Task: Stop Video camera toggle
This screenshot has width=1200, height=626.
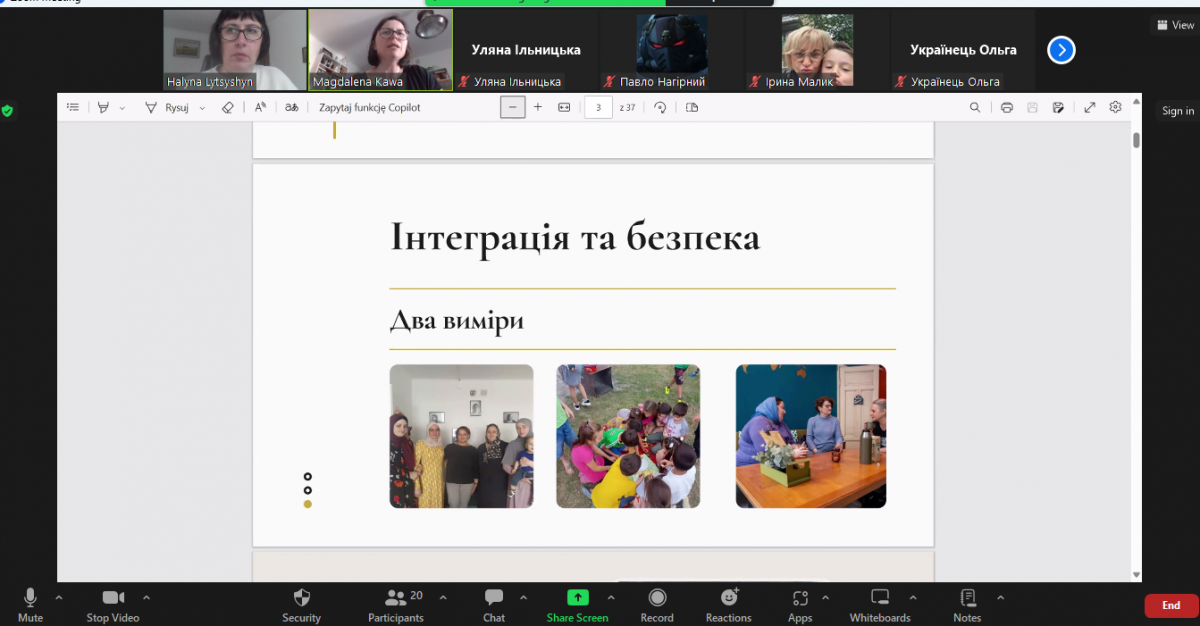Action: click(x=112, y=604)
